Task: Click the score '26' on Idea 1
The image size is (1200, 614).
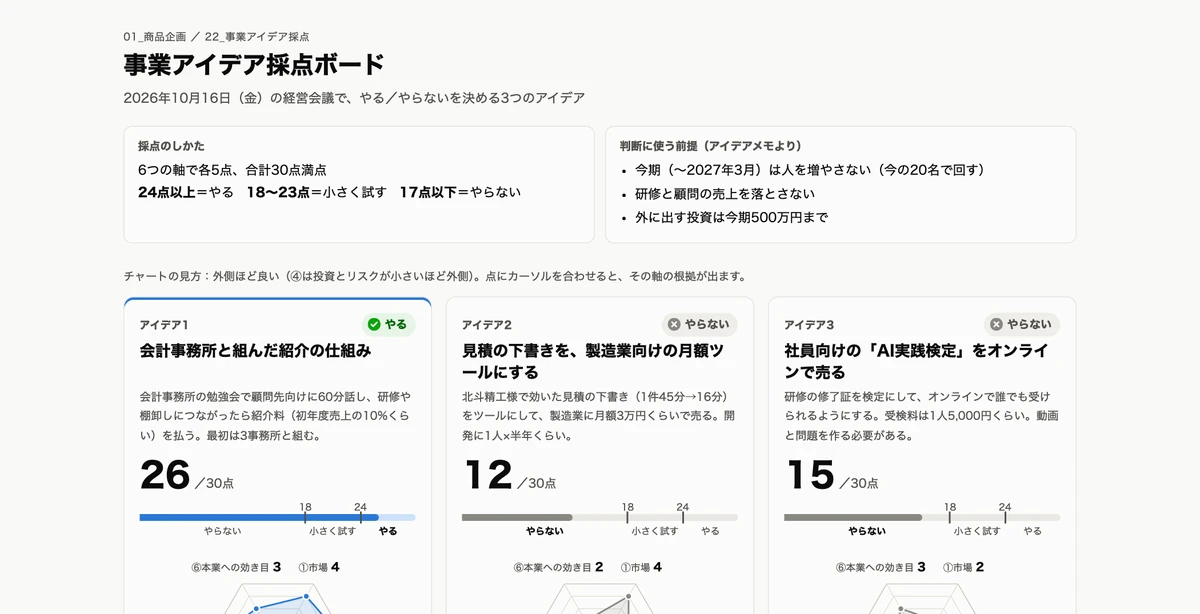Action: click(x=165, y=475)
